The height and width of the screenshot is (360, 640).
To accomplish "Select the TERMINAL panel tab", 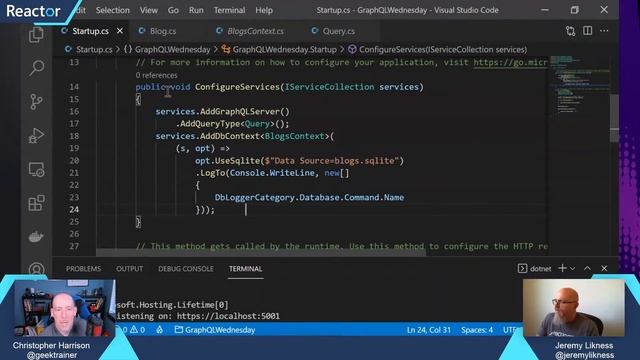I will (x=245, y=269).
